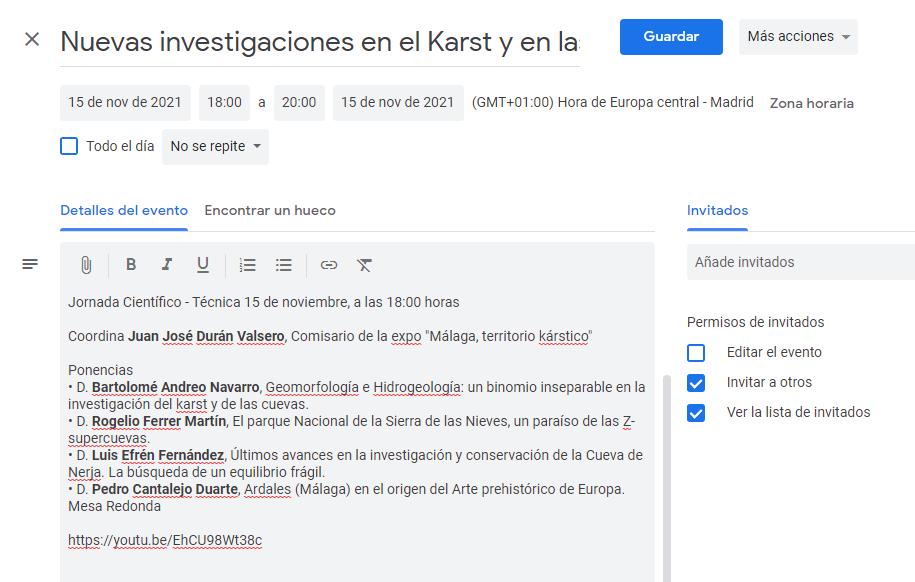Select the Invitados tab
Image resolution: width=915 pixels, height=582 pixels.
(717, 211)
